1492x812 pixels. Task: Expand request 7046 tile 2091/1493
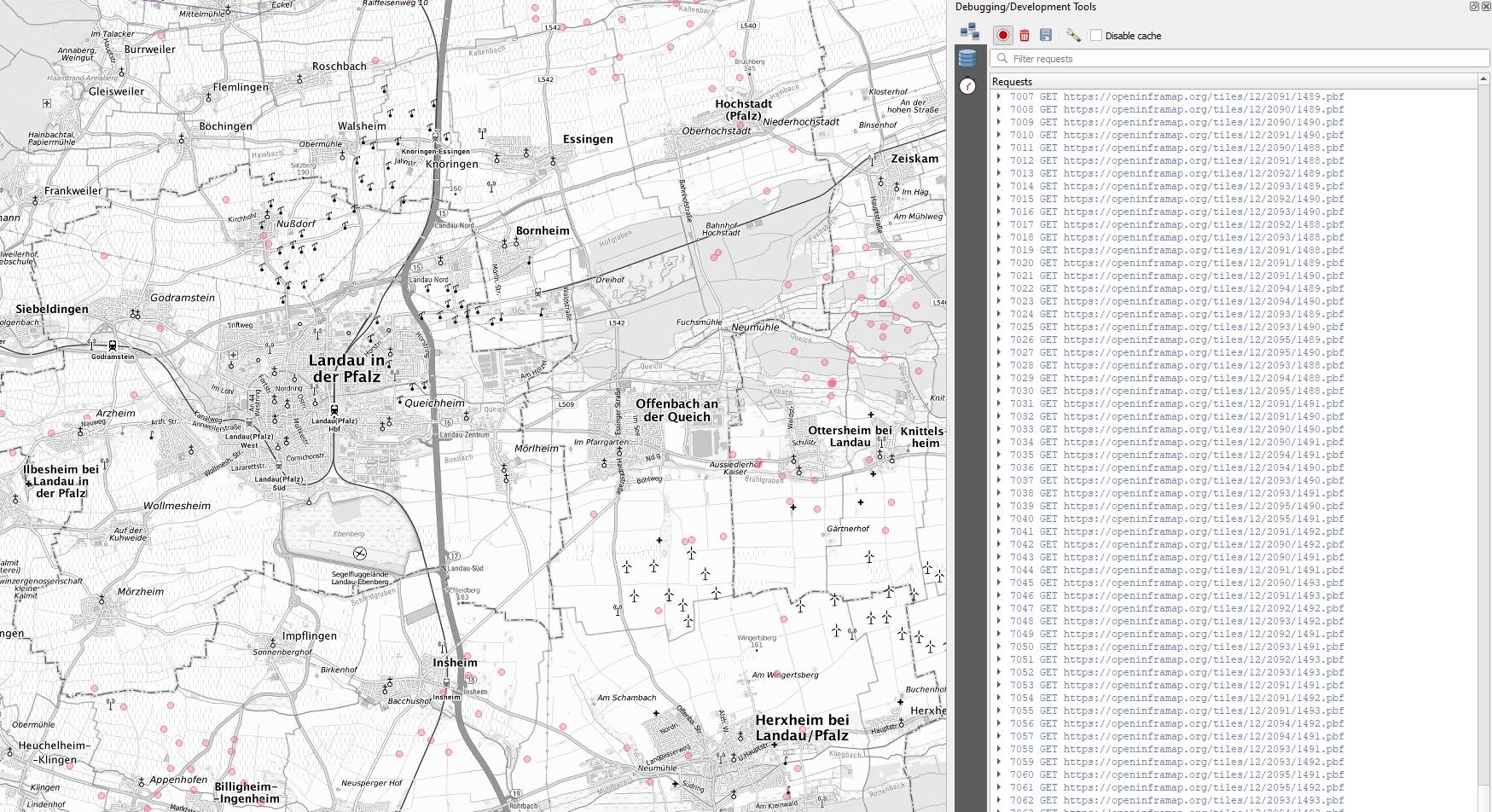(x=999, y=595)
